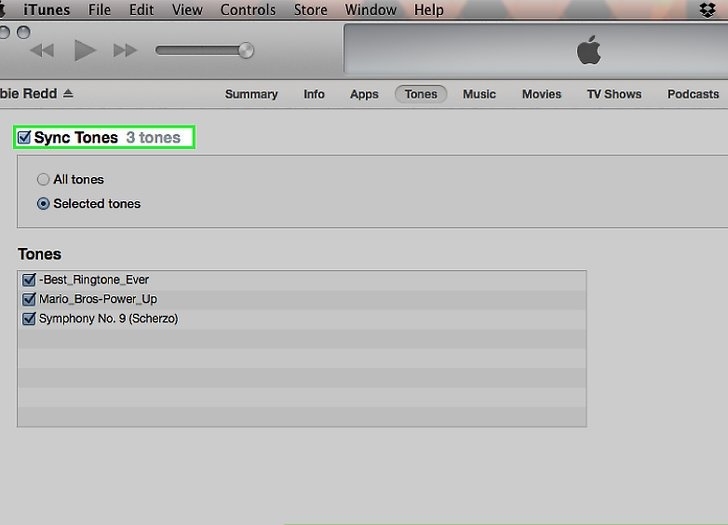Viewport: 728px width, 525px height.
Task: Click the -Best_Ringtone_Ever tone name
Action: pyautogui.click(x=94, y=279)
